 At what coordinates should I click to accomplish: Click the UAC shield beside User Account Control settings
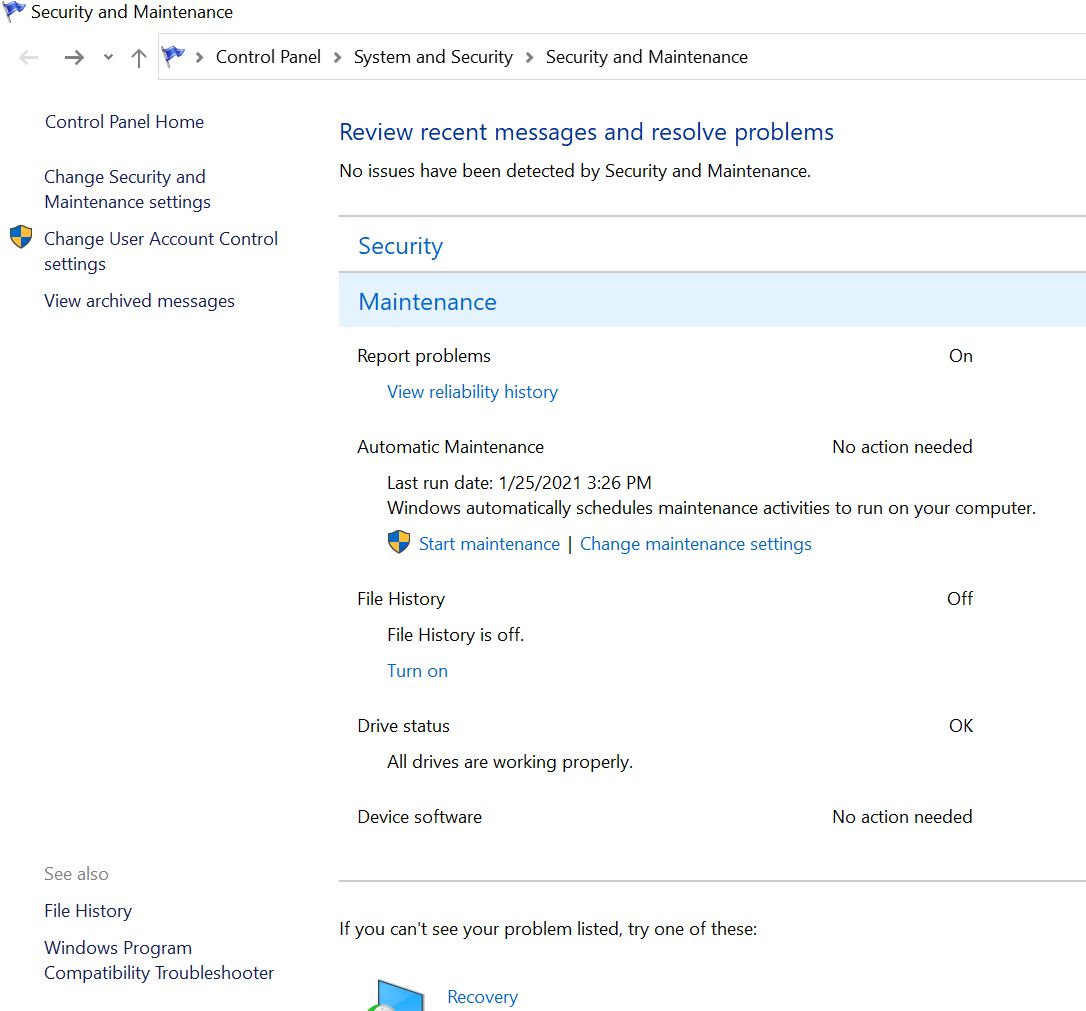(21, 238)
